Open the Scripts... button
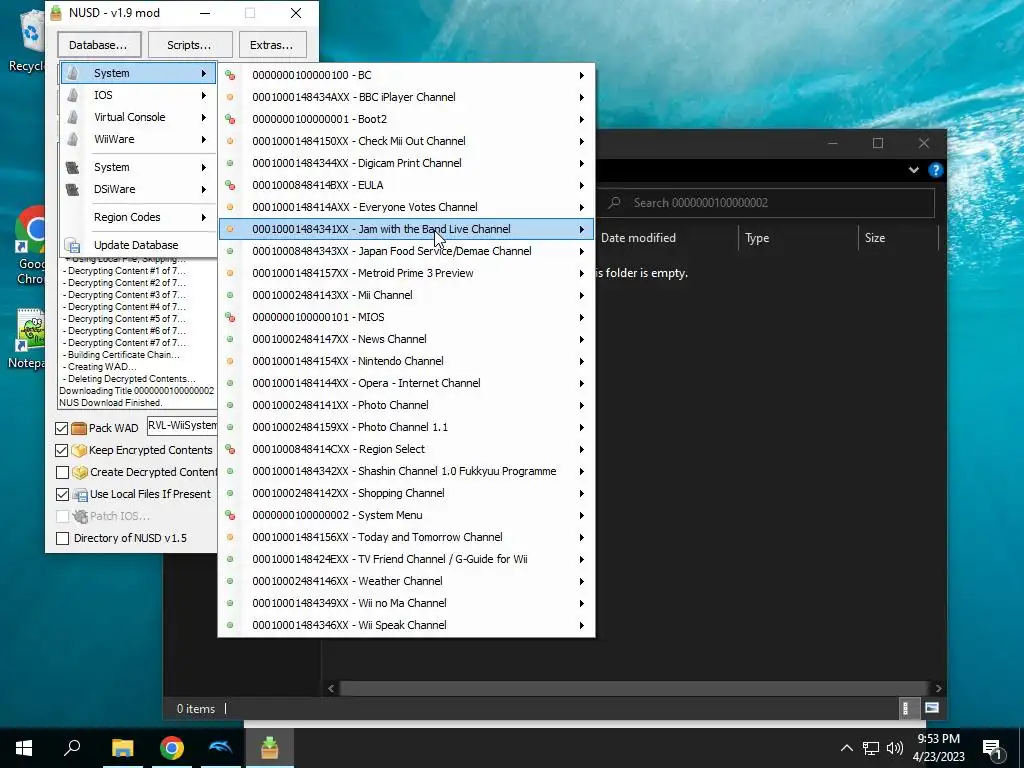 click(189, 45)
